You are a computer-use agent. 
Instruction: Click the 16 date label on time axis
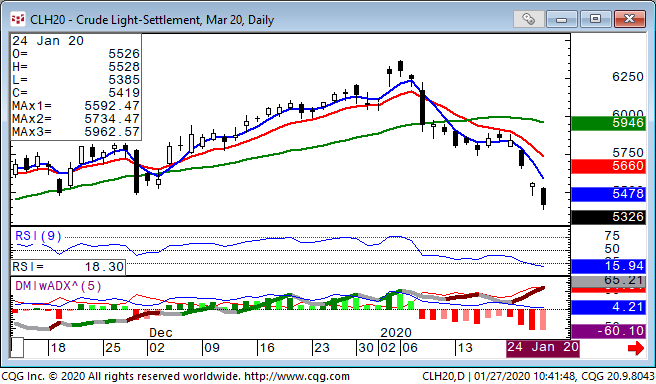[266, 348]
